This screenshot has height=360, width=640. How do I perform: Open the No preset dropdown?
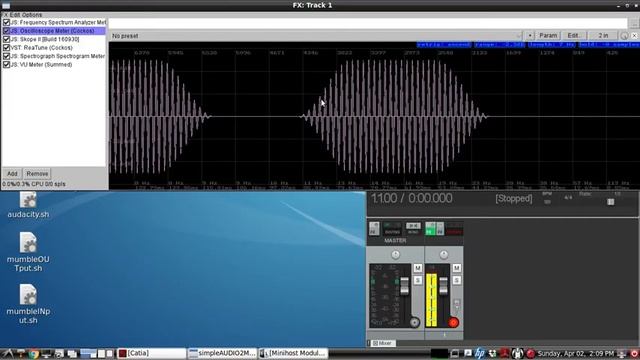[x=316, y=36]
